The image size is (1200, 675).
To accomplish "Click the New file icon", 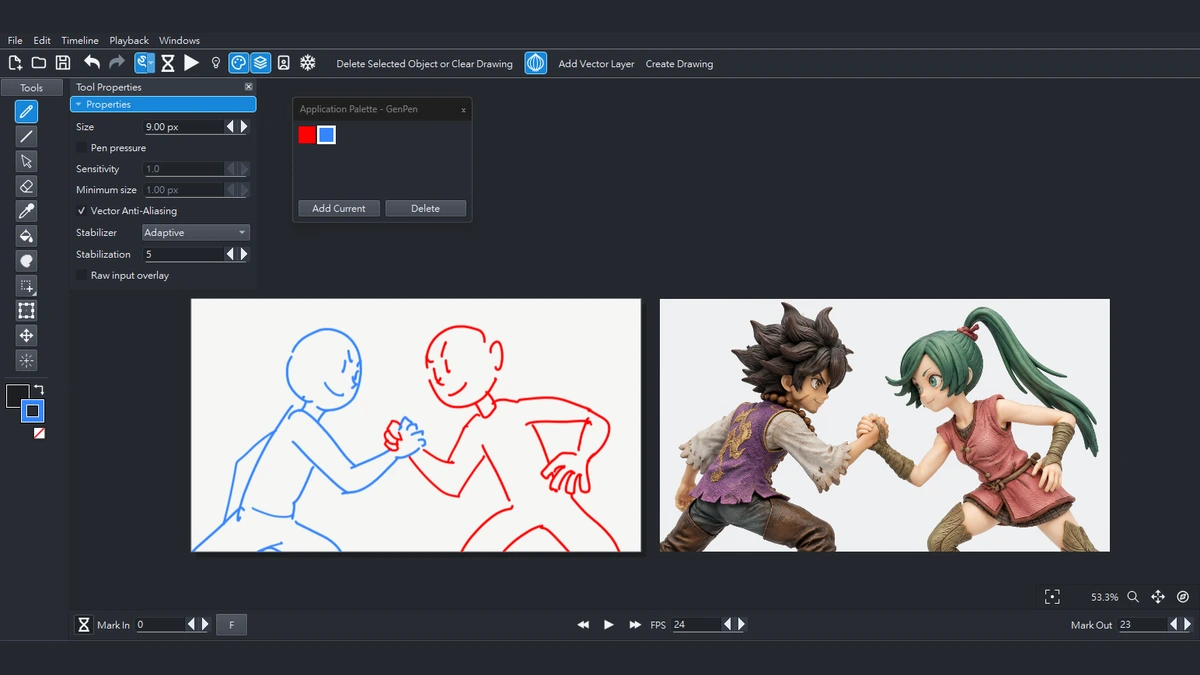I will pos(15,63).
